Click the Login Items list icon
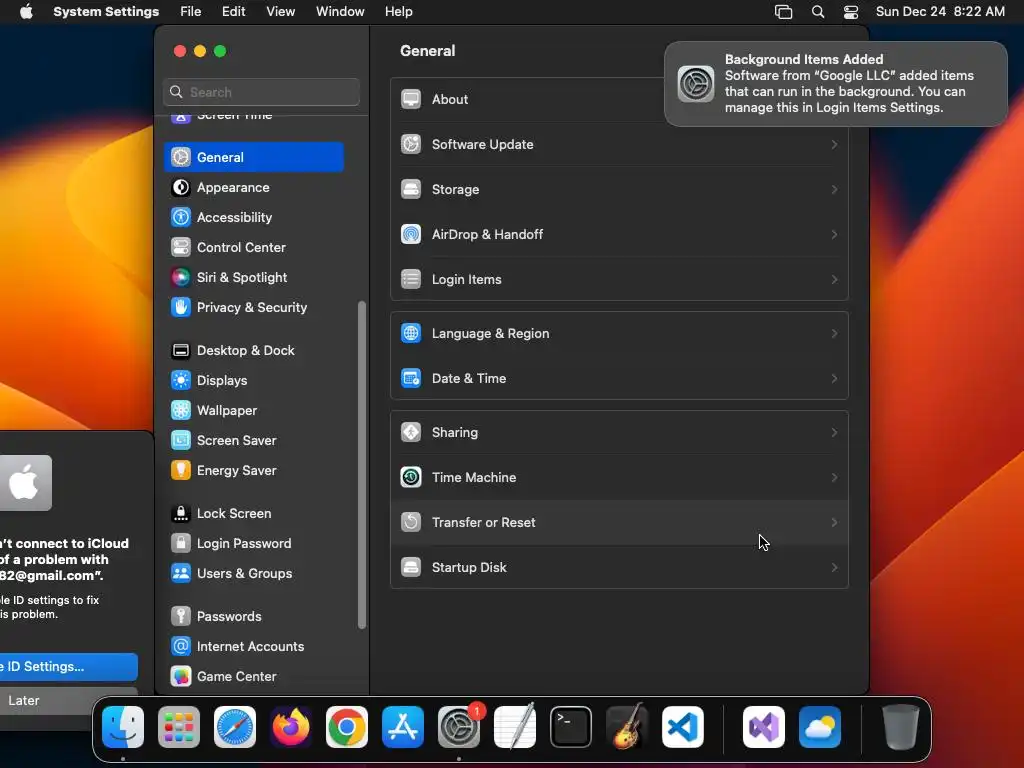1024x768 pixels. click(x=411, y=280)
